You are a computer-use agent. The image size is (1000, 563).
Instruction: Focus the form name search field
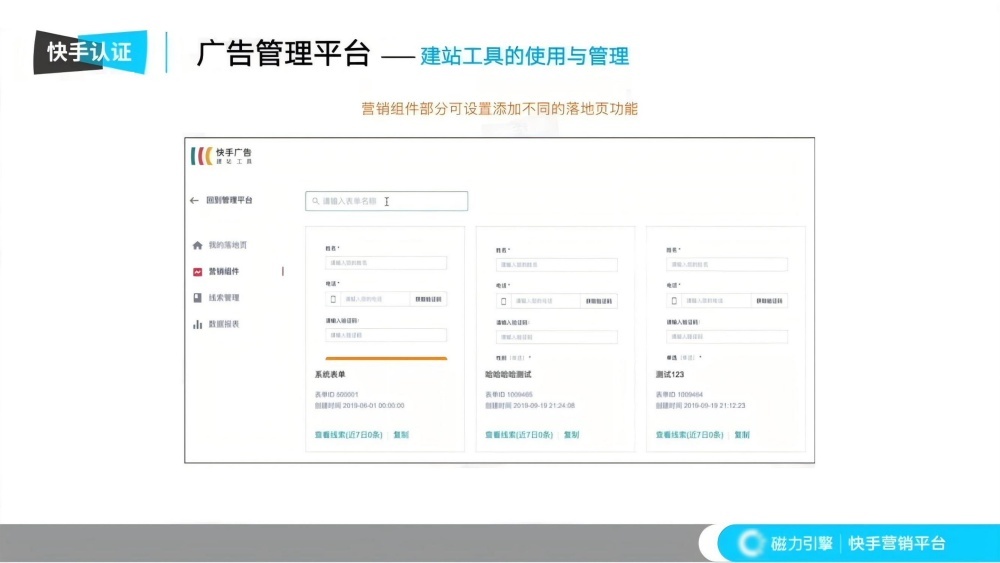coord(386,201)
